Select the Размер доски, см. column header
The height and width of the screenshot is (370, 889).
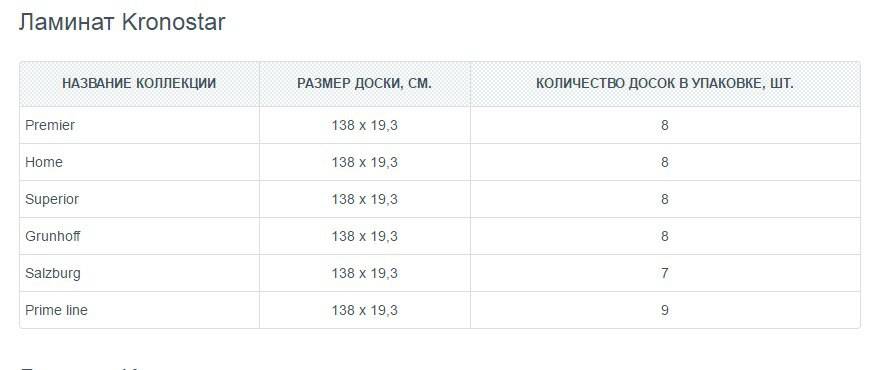point(365,84)
